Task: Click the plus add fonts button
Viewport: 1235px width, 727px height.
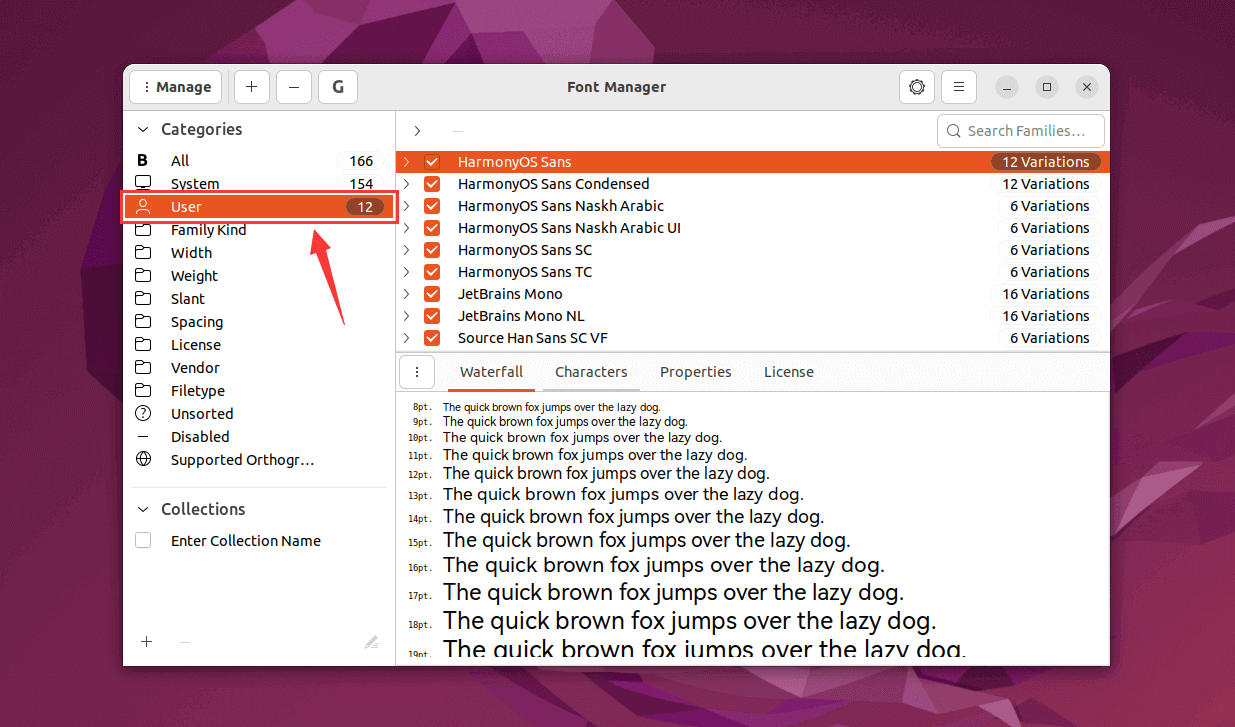Action: 251,87
